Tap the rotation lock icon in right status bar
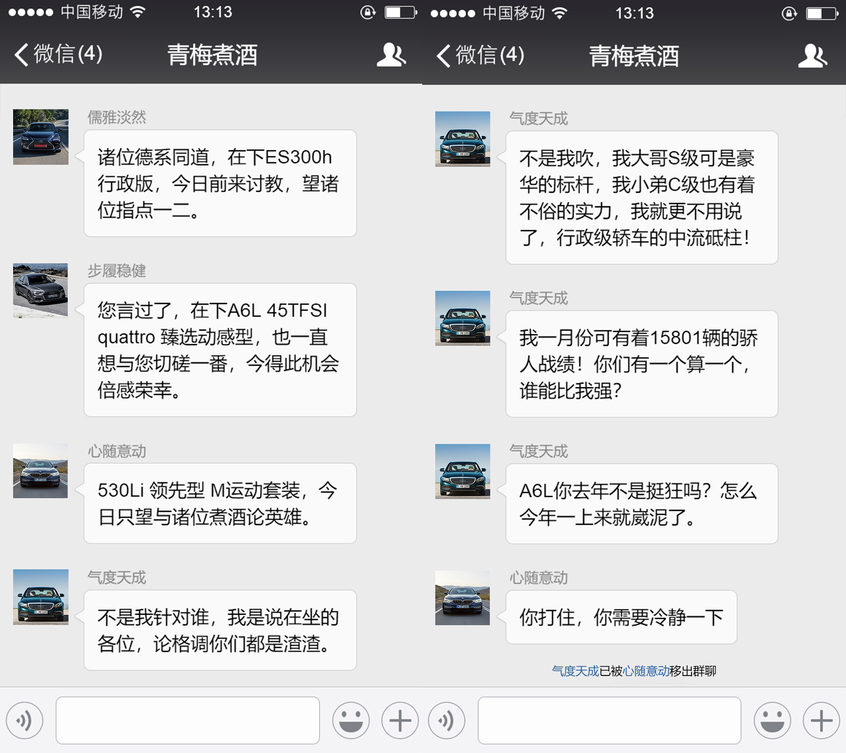Screen dimensions: 846x753 point(789,13)
